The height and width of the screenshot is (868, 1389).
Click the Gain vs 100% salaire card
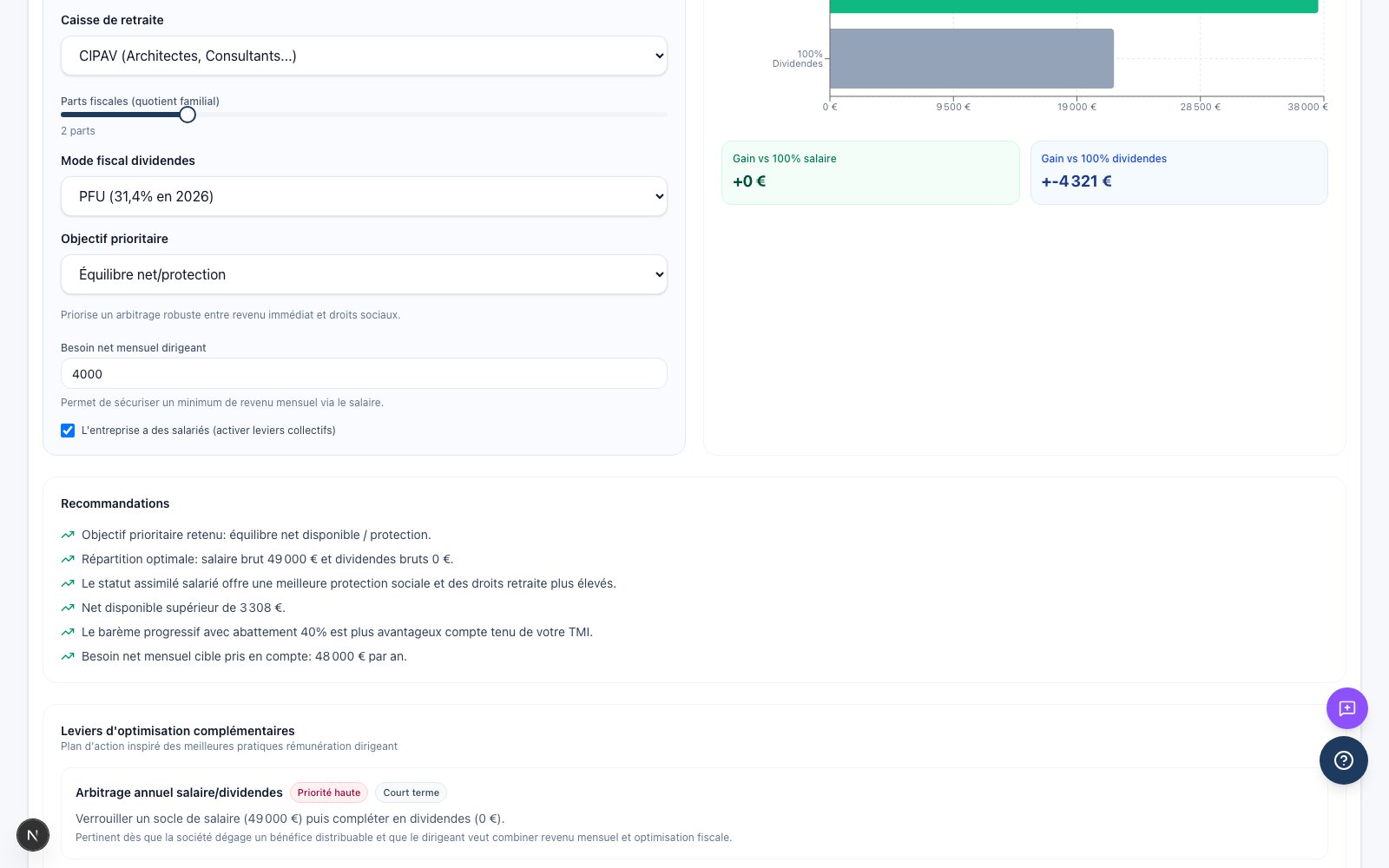[x=870, y=173]
